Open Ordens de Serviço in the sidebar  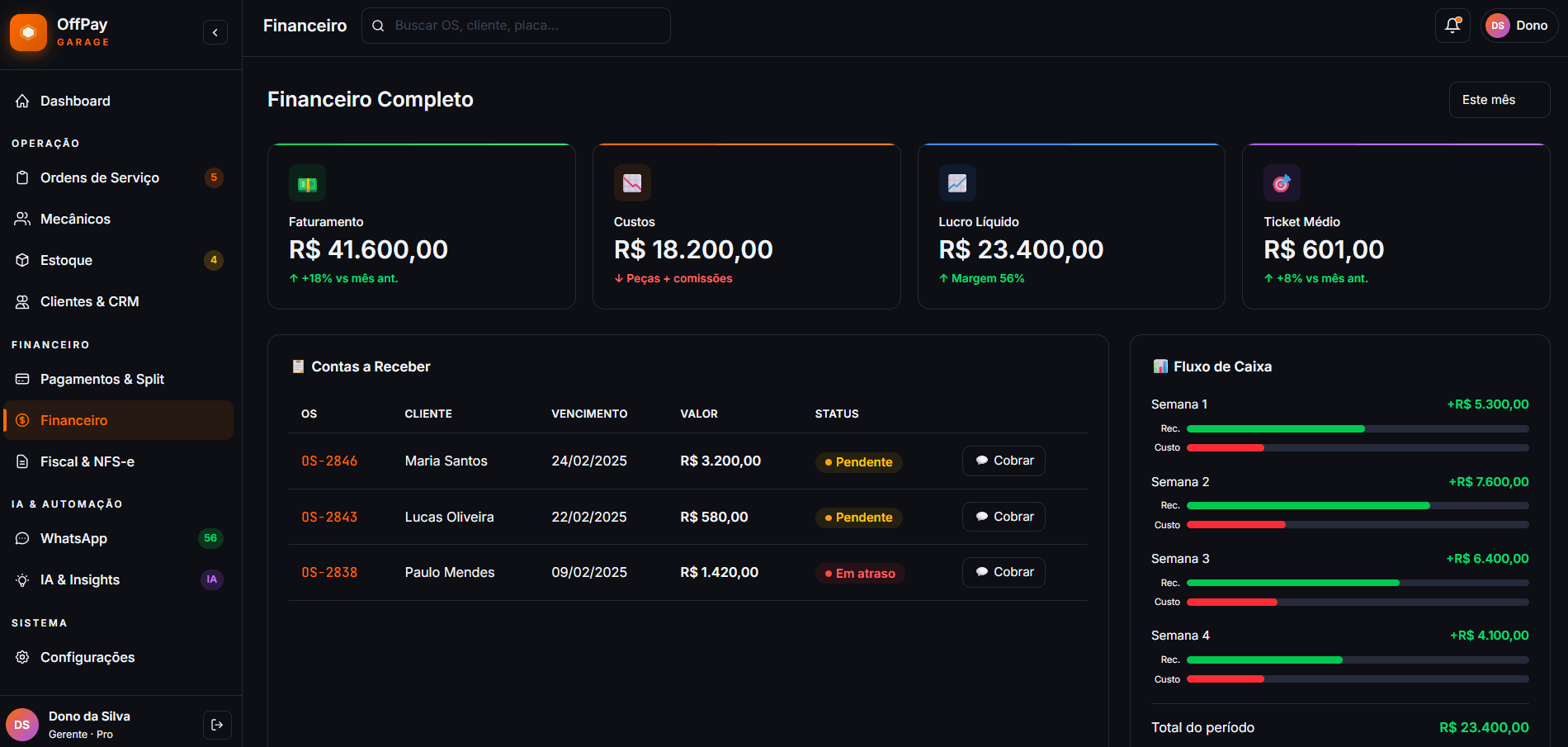coord(100,177)
